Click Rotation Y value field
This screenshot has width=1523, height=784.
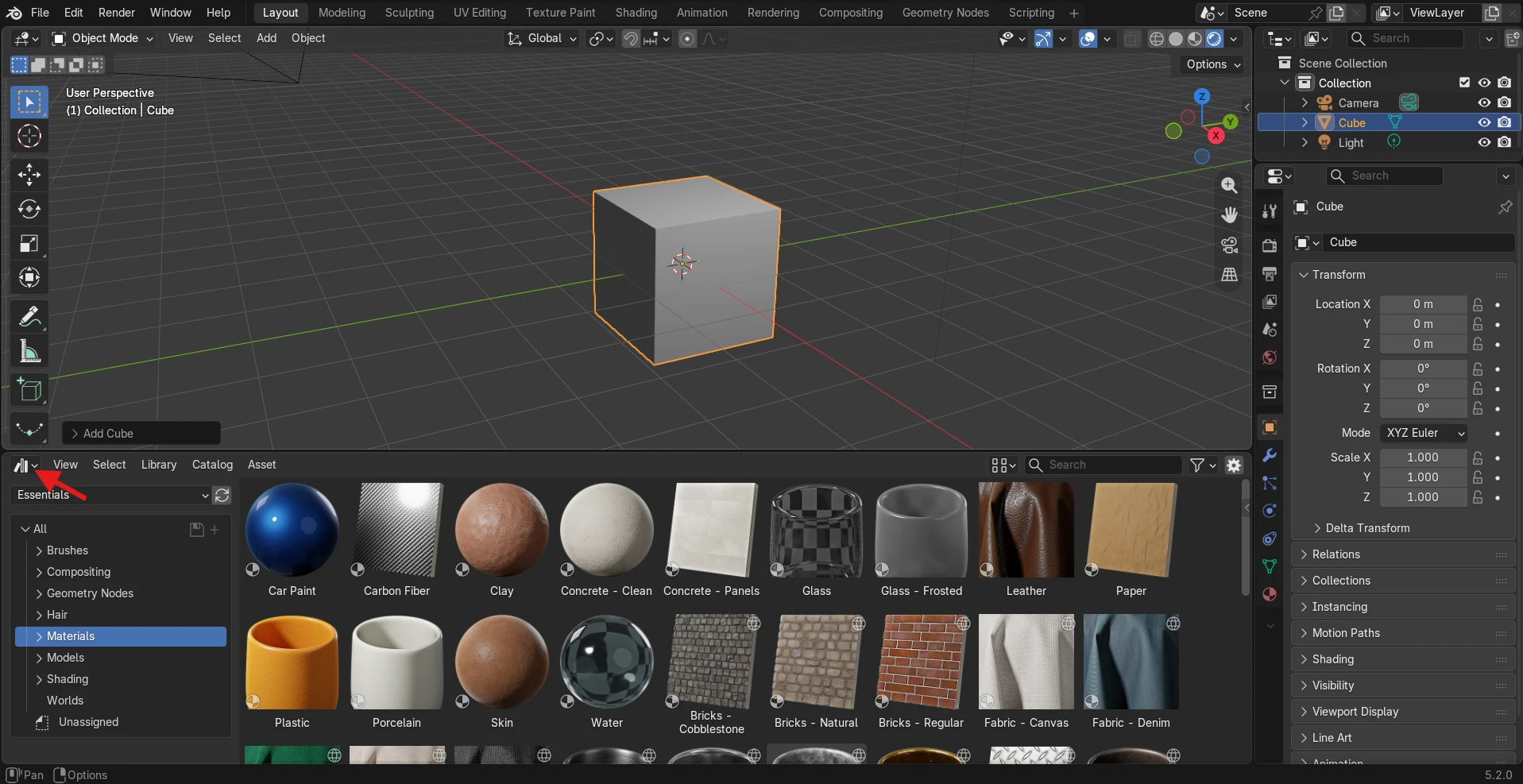coord(1423,388)
